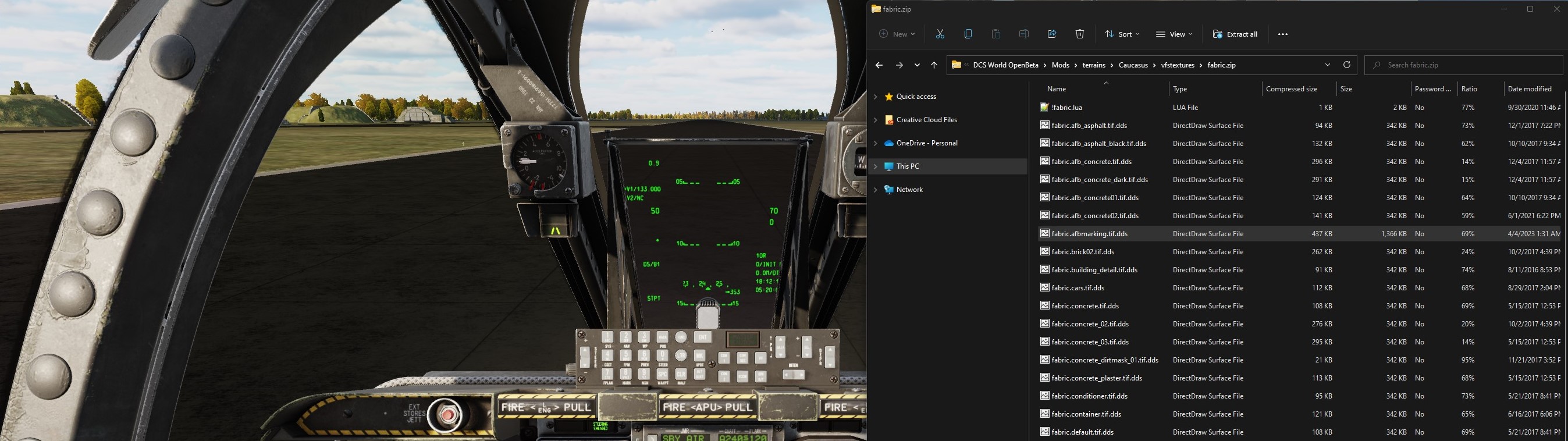The image size is (1568, 441).
Task: Sort by the Type column header
Action: coord(1215,89)
